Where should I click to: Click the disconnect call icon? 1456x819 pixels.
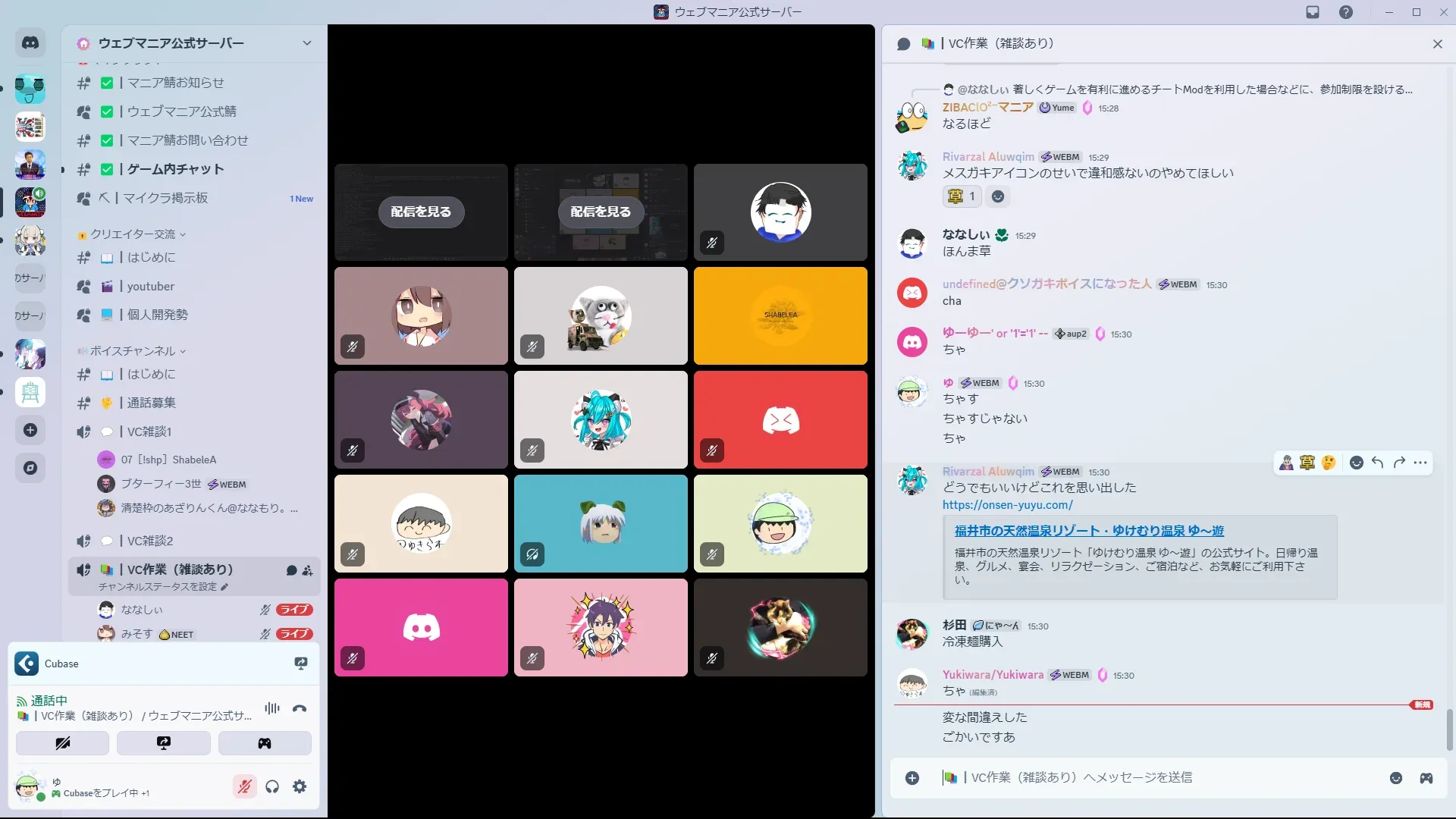300,709
